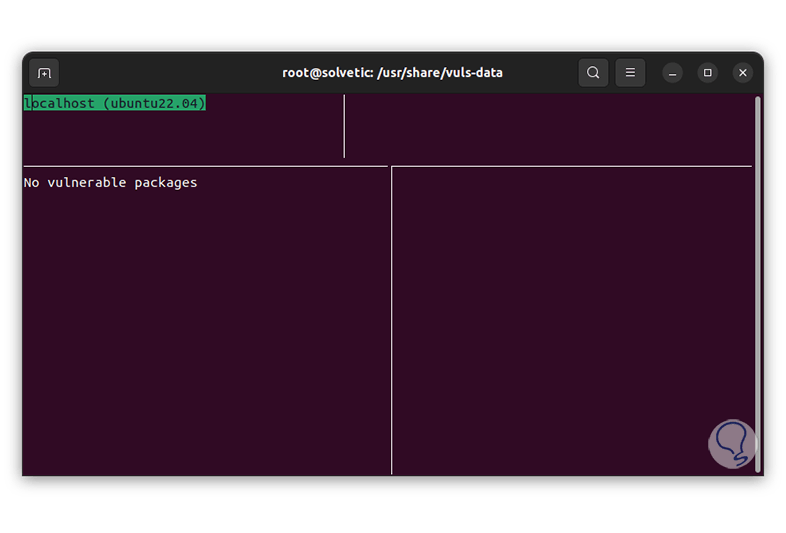Focus the empty pane right of localhost
The image size is (786, 533).
(x=548, y=127)
